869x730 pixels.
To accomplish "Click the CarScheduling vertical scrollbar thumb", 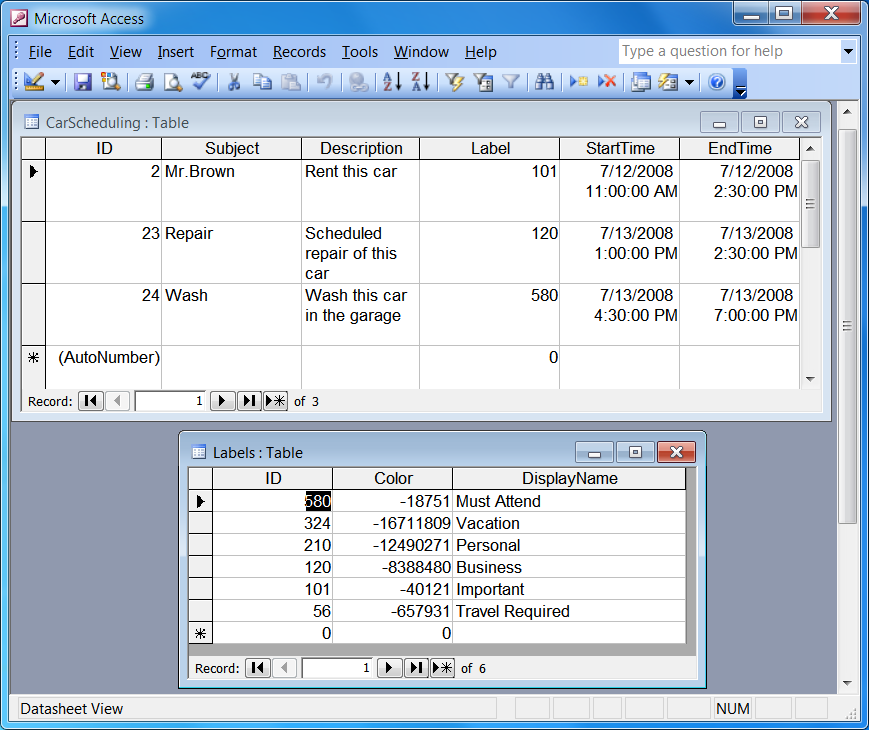I will click(x=810, y=204).
